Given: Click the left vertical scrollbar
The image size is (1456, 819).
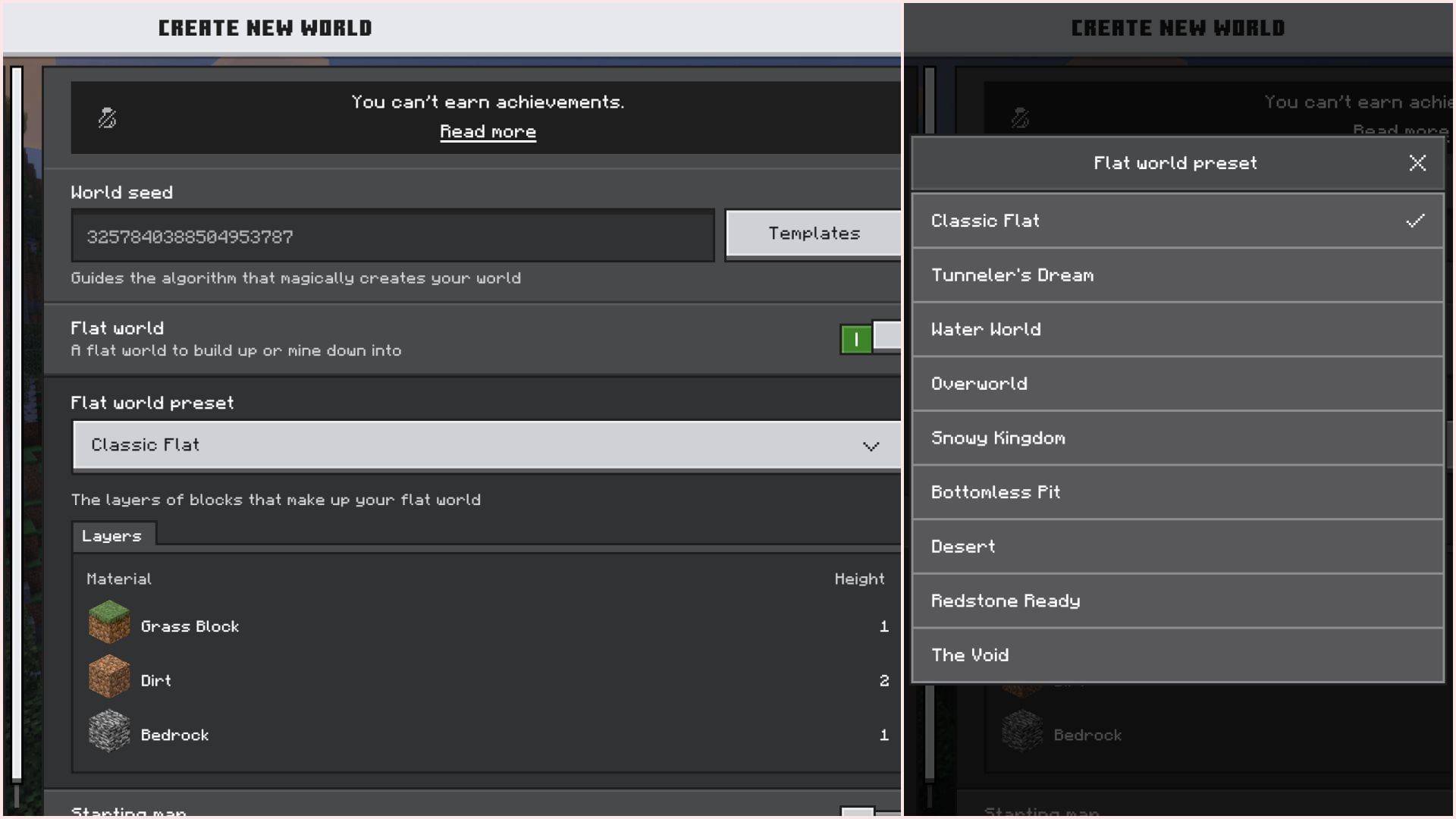Looking at the screenshot, I should [17, 425].
